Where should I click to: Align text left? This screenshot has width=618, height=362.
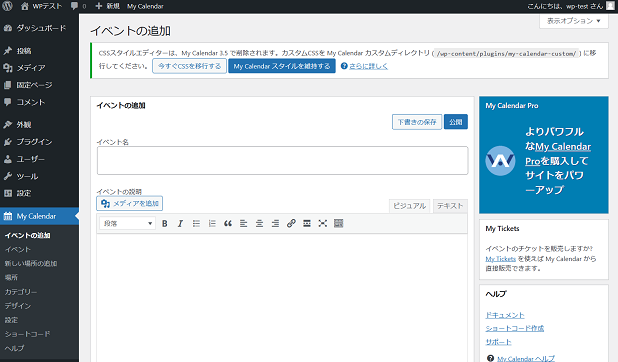[x=244, y=224]
